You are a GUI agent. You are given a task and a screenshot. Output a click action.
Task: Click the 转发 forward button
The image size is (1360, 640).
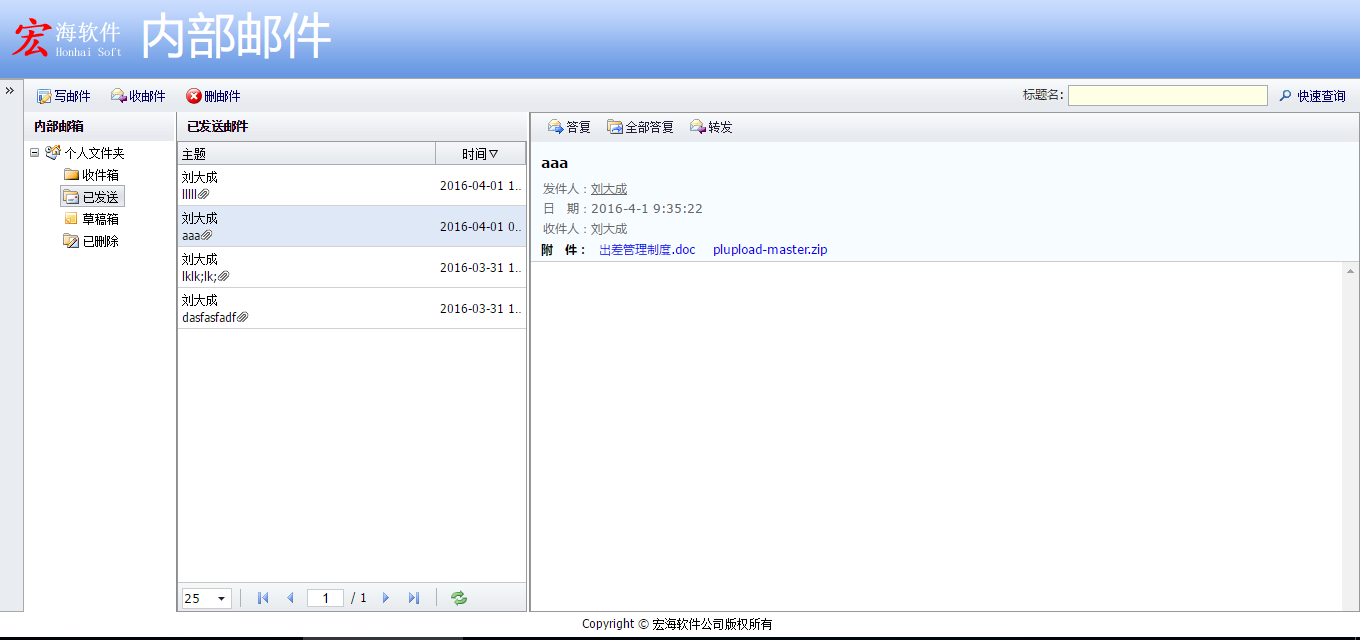coord(711,127)
